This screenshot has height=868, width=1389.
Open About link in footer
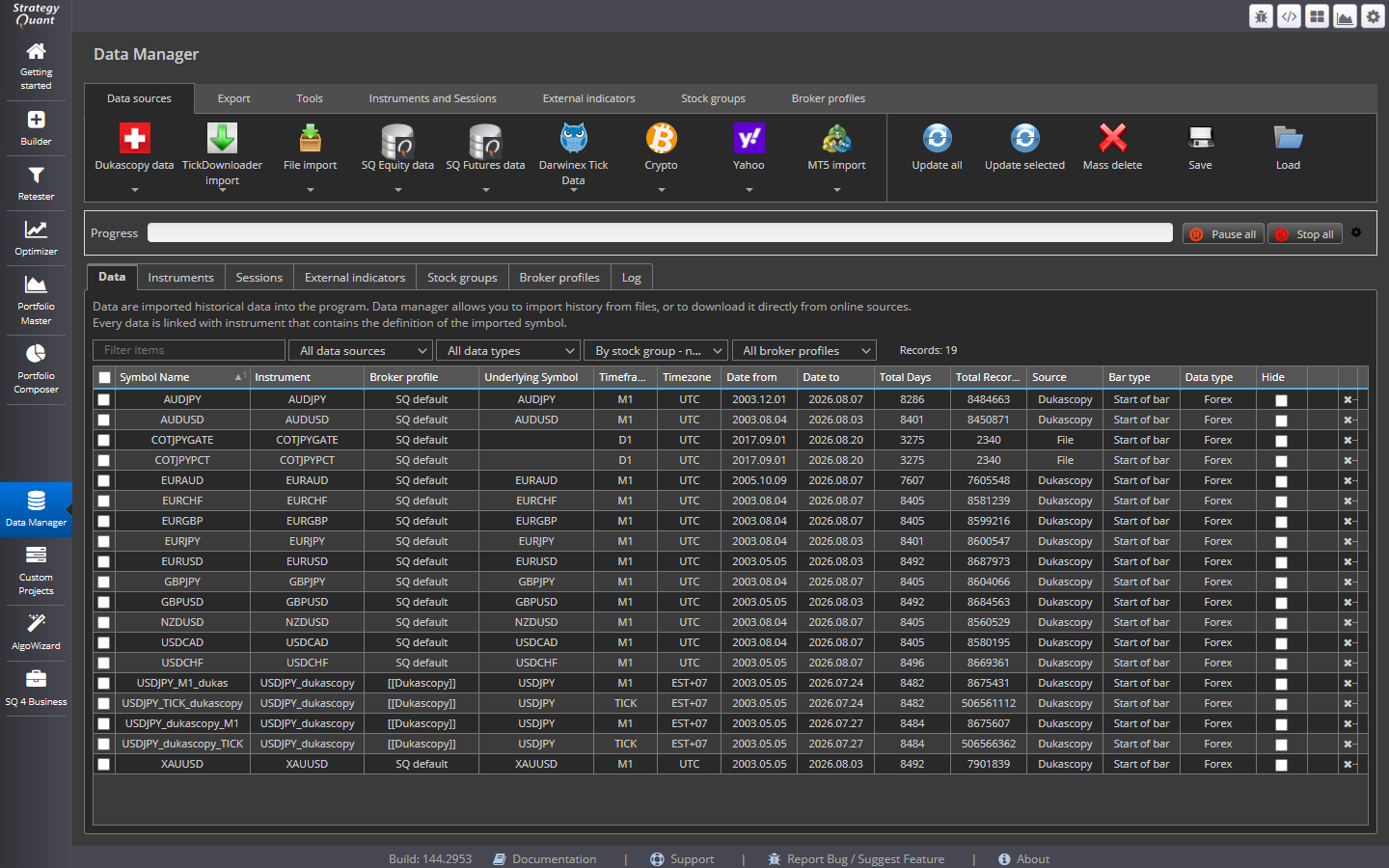click(1023, 859)
